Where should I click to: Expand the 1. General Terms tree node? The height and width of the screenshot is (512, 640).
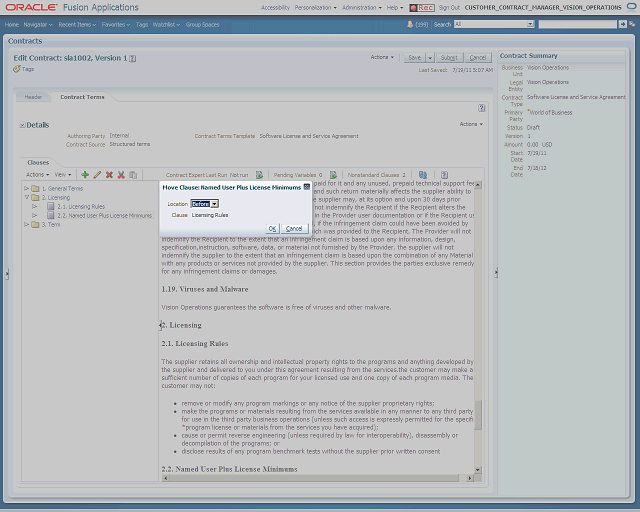point(26,189)
